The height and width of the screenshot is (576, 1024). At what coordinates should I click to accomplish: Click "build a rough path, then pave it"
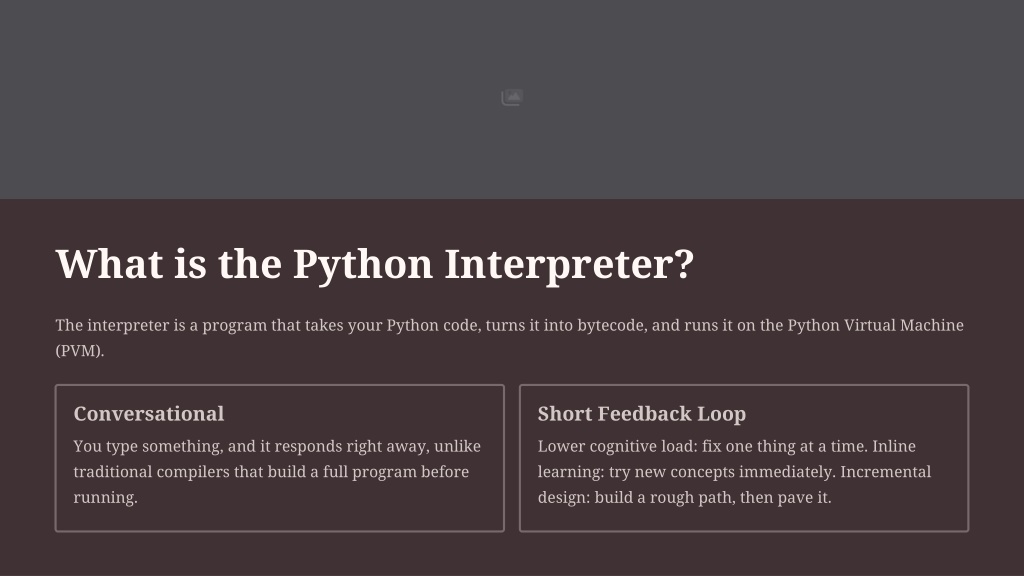click(x=713, y=497)
